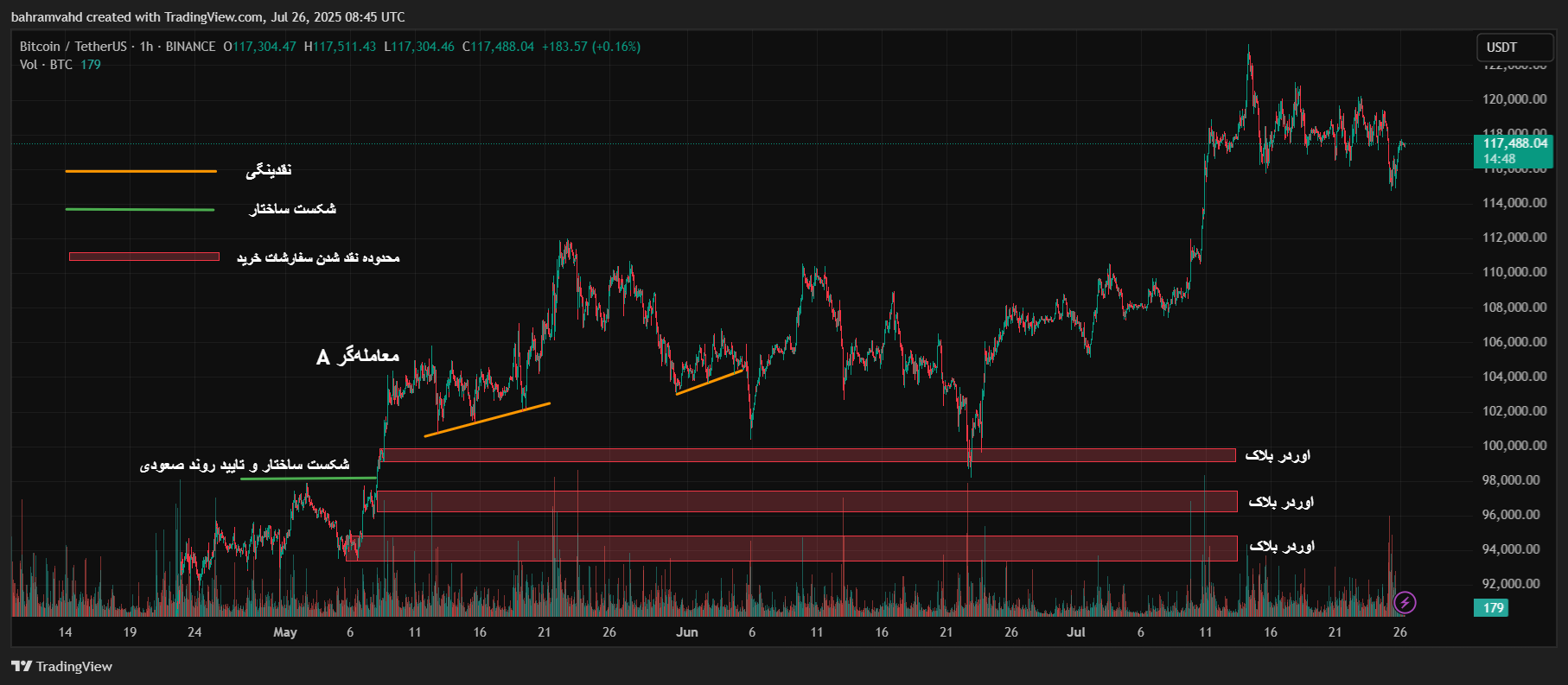Screen dimensions: 1568x685
Task: Click the "معامله‌گر A" text annotation
Action: tap(358, 356)
